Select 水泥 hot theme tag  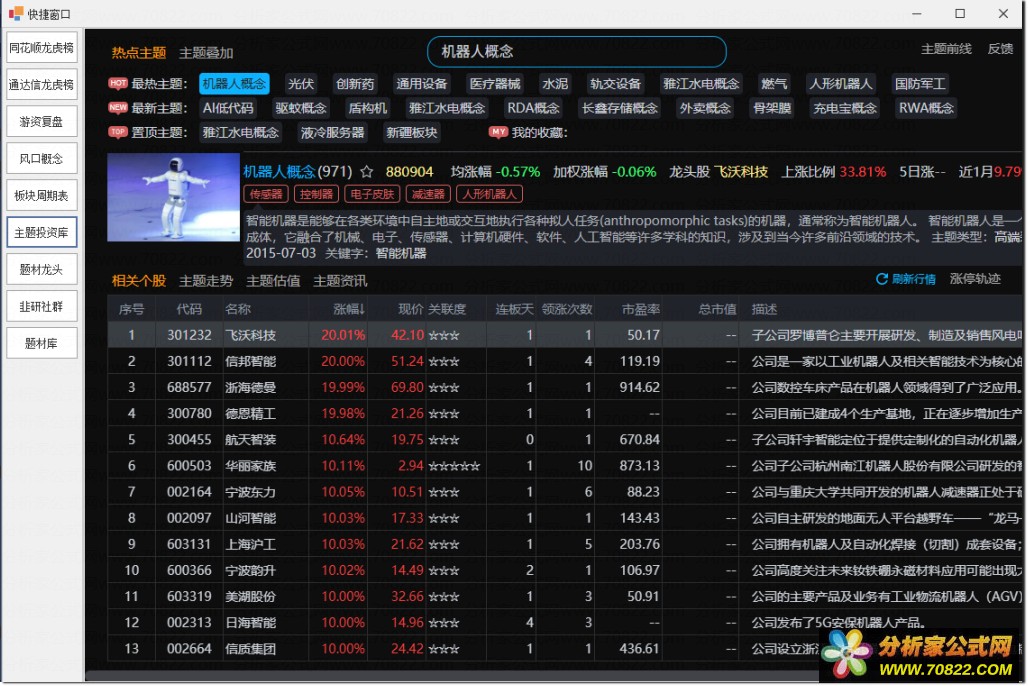[x=555, y=84]
